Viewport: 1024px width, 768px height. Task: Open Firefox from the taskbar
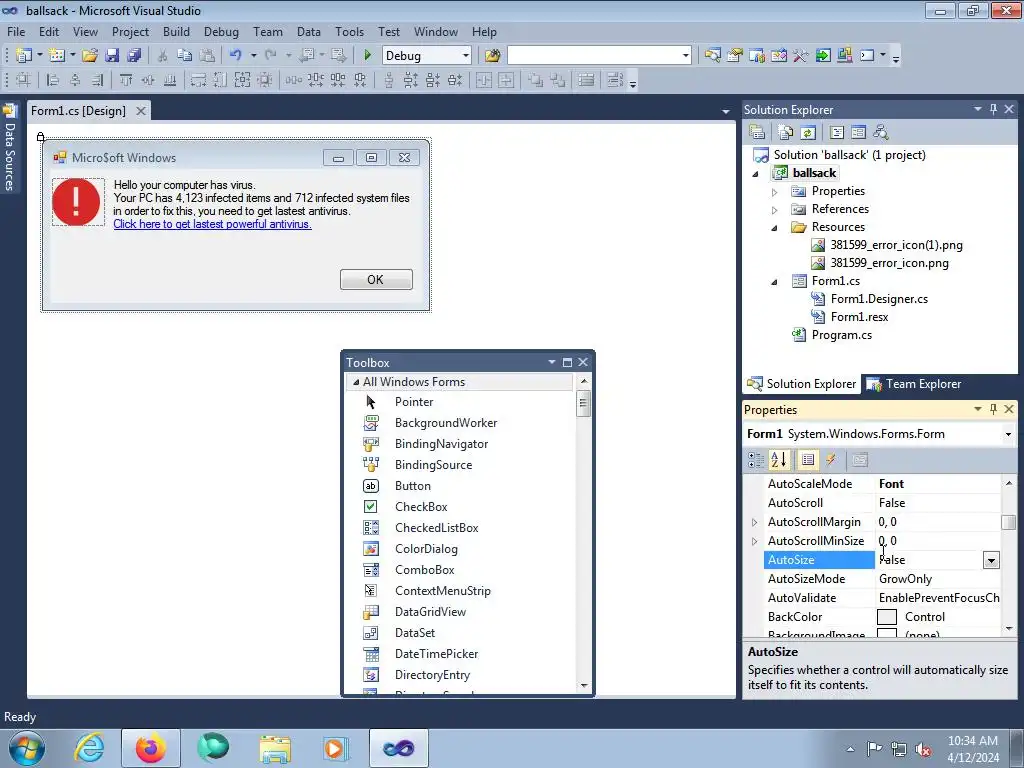[x=150, y=748]
